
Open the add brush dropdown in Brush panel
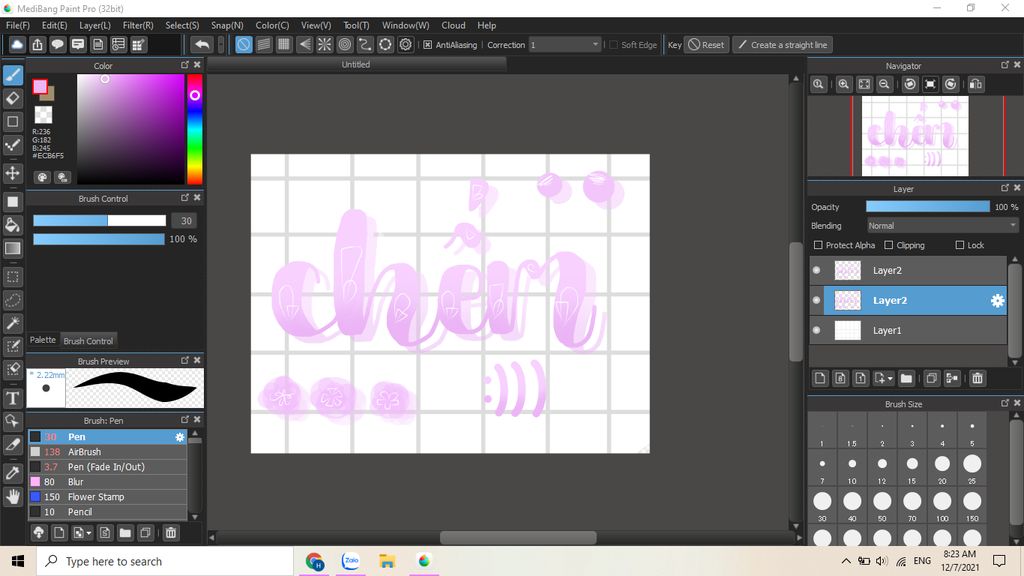pyautogui.click(x=89, y=534)
